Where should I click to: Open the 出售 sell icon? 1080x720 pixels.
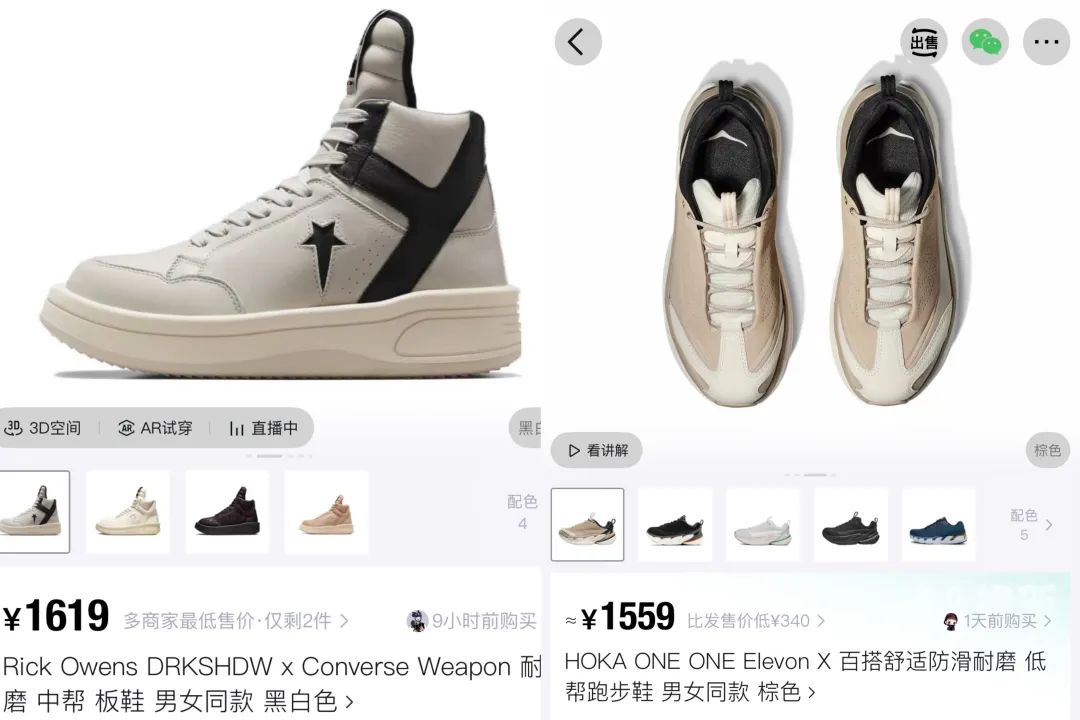pos(924,42)
